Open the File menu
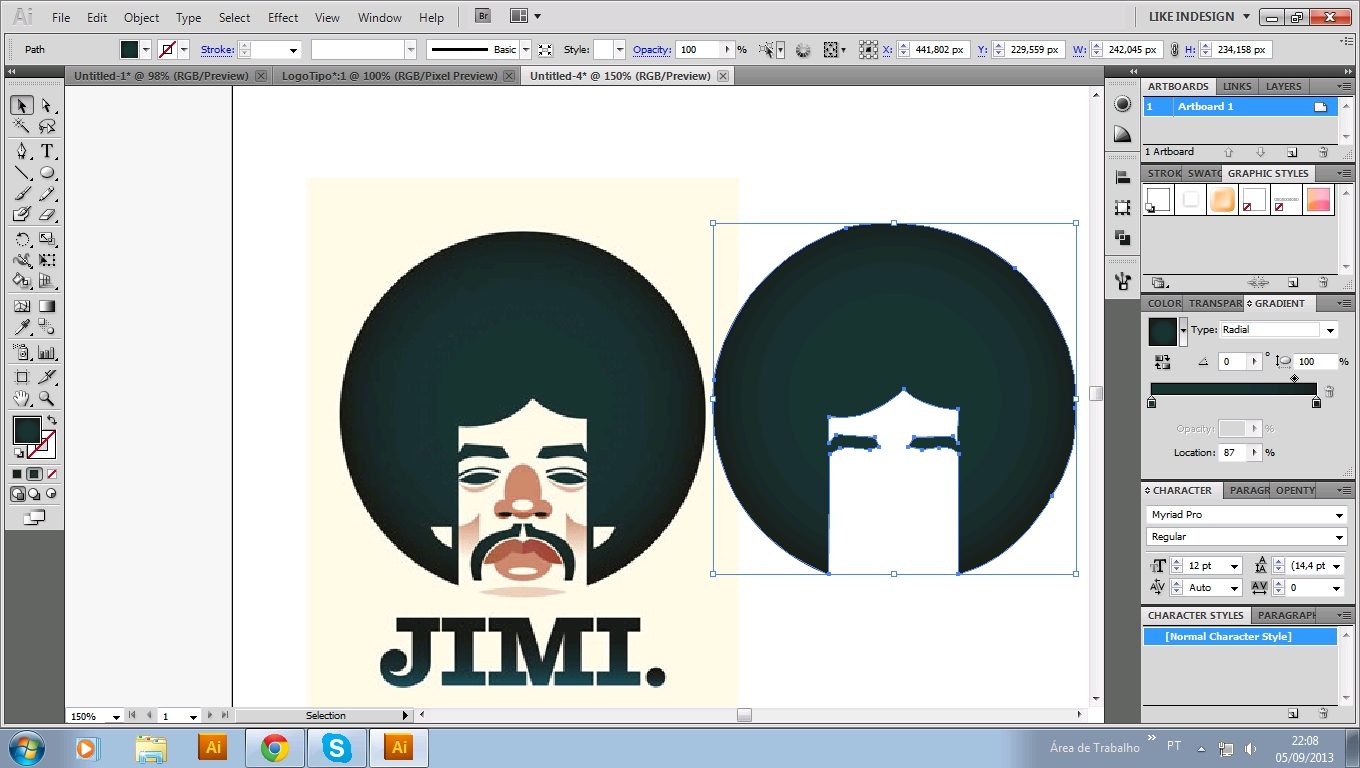Viewport: 1360px width, 768px height. (x=61, y=17)
